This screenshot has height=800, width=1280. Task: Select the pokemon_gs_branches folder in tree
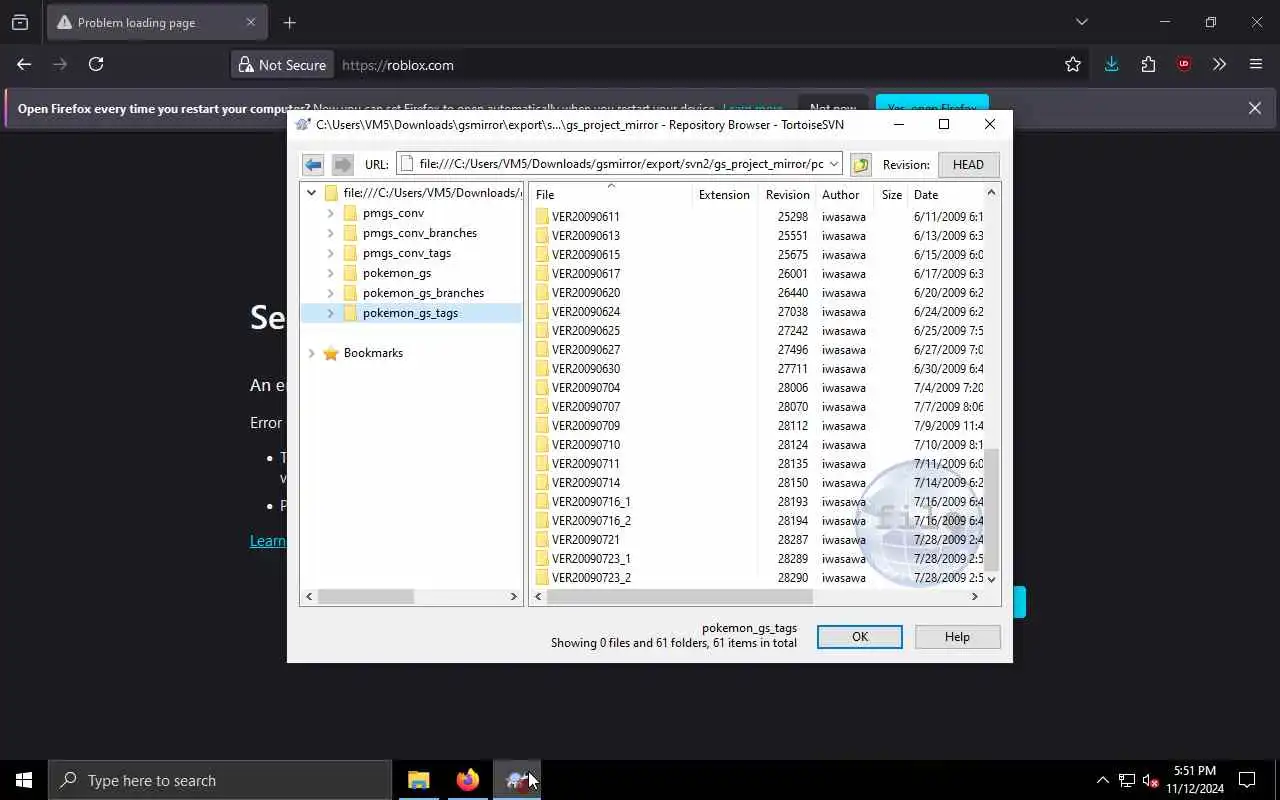point(423,293)
